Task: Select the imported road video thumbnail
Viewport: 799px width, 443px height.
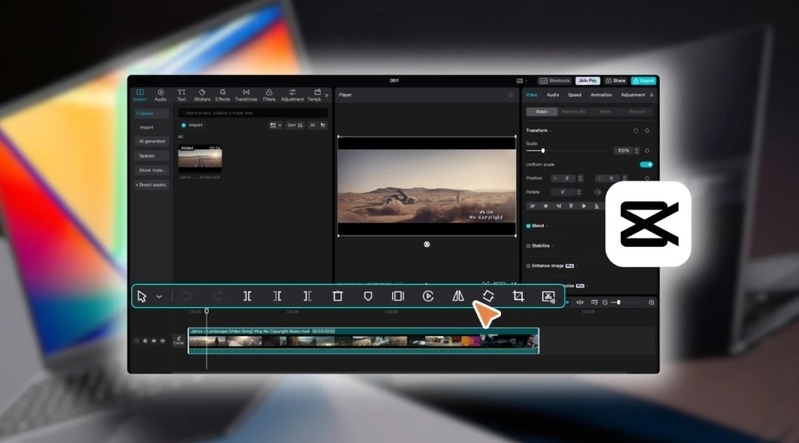Action: coord(200,158)
